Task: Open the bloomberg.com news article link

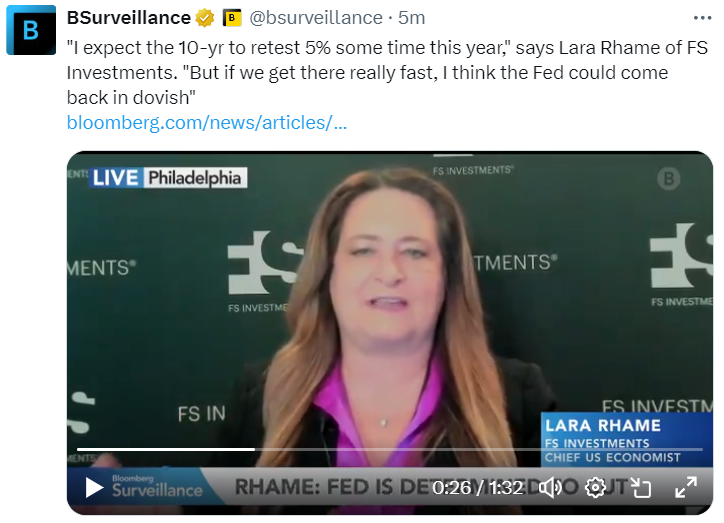Action: [x=206, y=123]
